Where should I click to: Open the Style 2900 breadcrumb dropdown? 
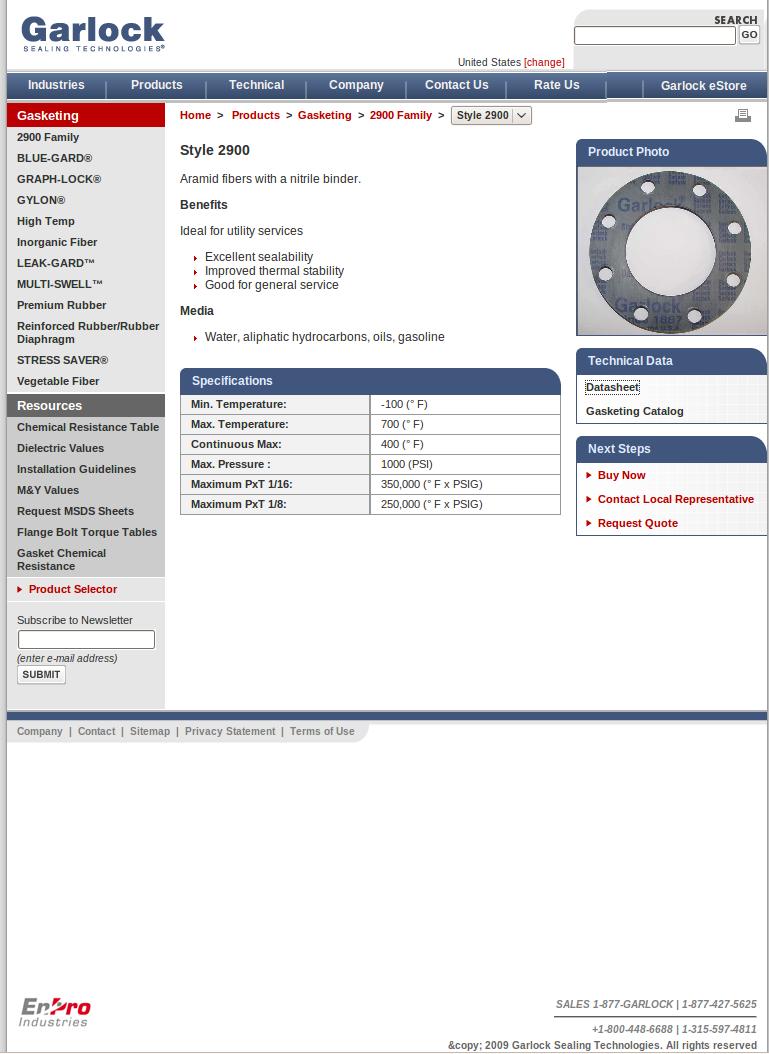pos(491,116)
